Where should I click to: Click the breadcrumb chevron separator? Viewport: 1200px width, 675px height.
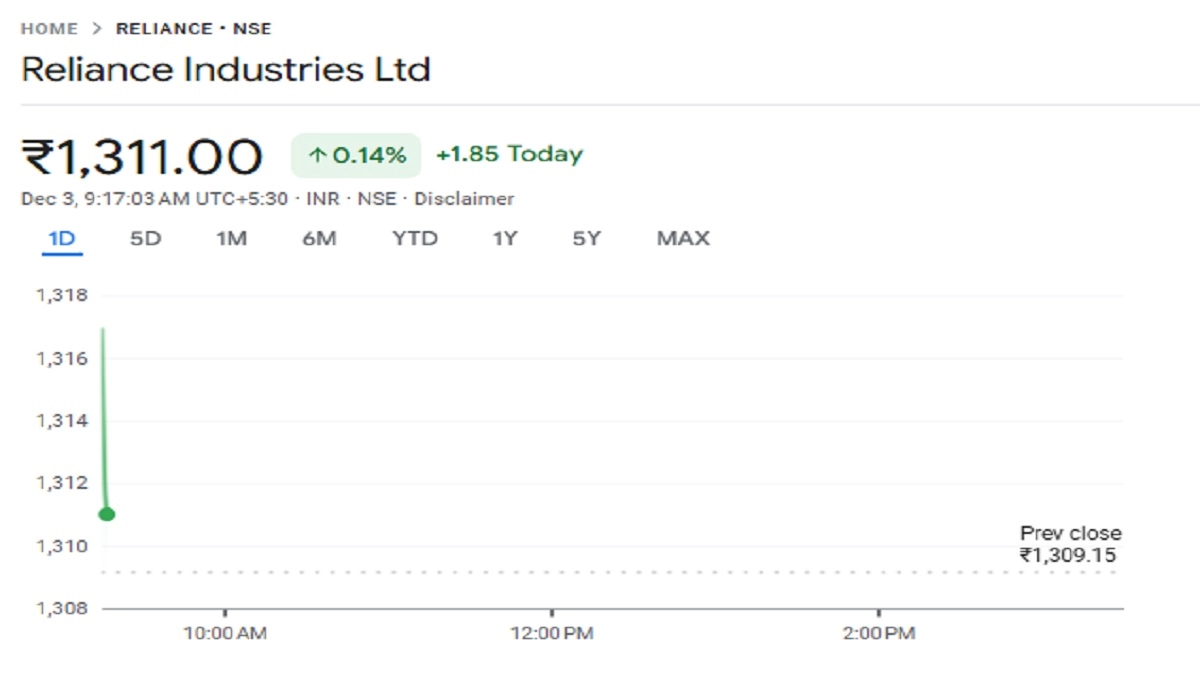point(97,29)
